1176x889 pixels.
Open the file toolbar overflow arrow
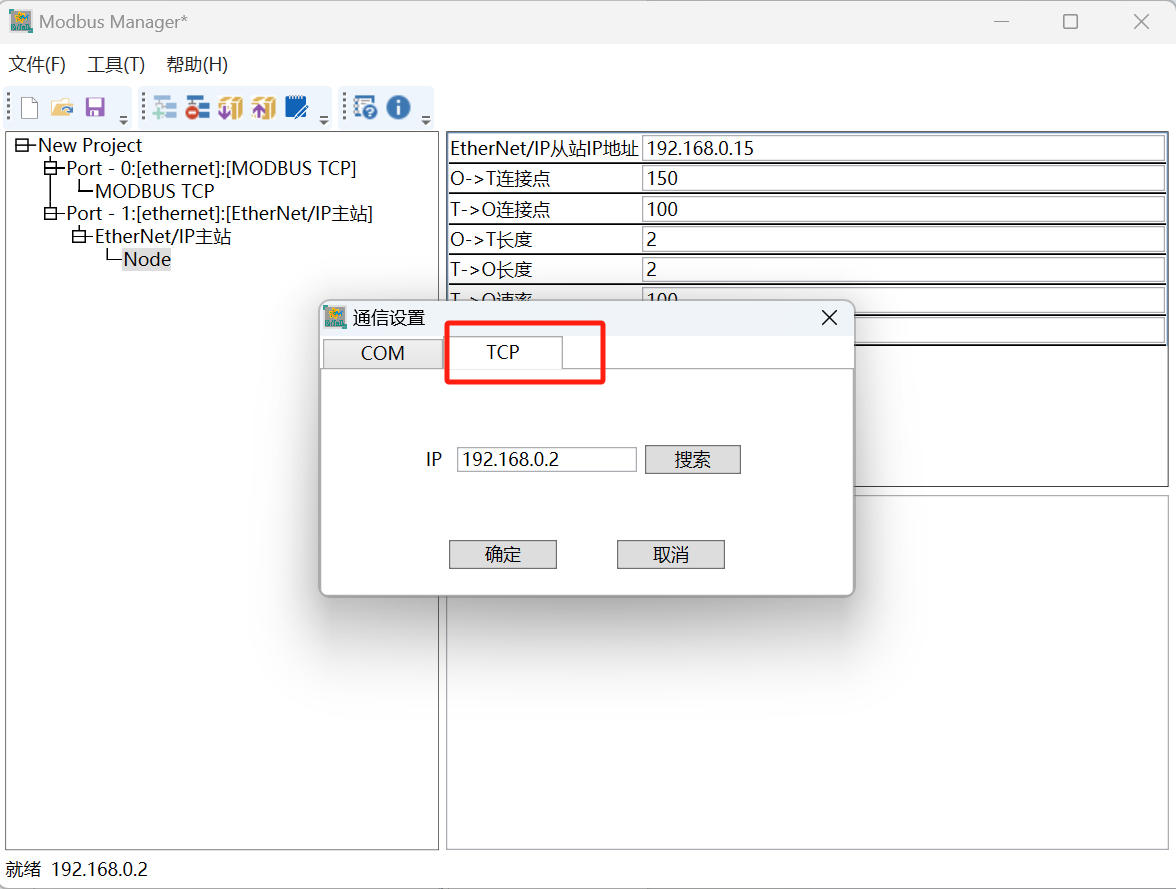pos(124,119)
